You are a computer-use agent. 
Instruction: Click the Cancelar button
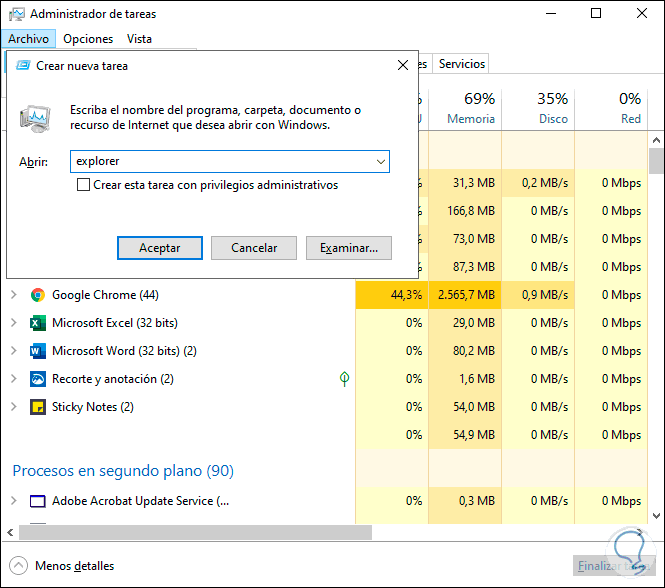[x=254, y=248]
